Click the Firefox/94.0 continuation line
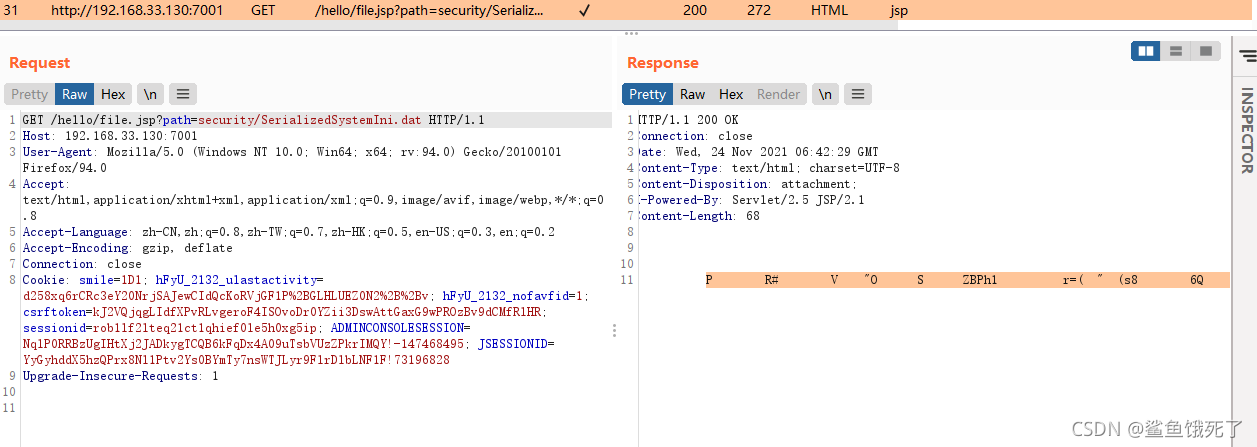The height and width of the screenshot is (447, 1257). click(64, 168)
